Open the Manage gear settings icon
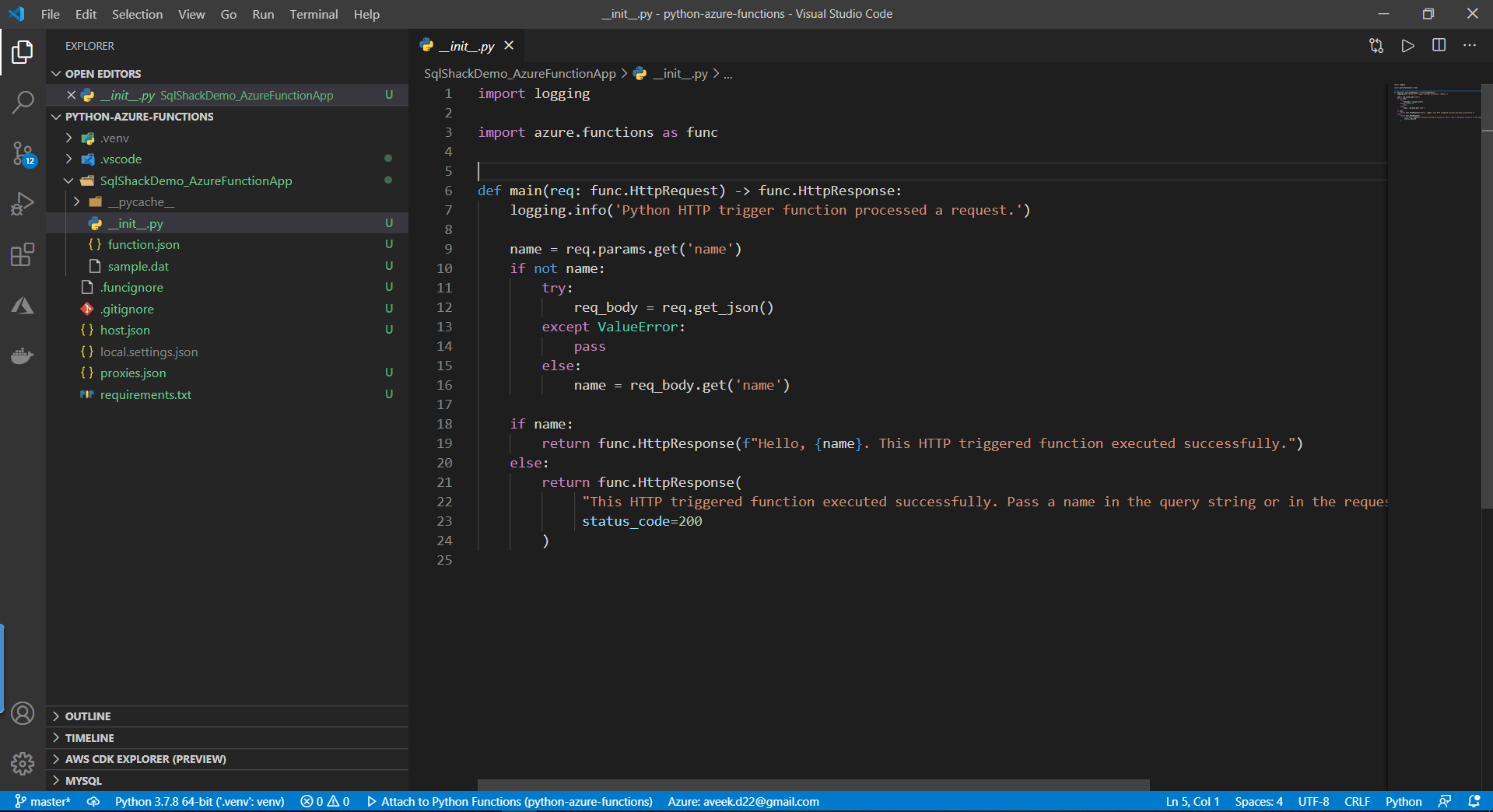Viewport: 1493px width, 812px height. click(23, 763)
